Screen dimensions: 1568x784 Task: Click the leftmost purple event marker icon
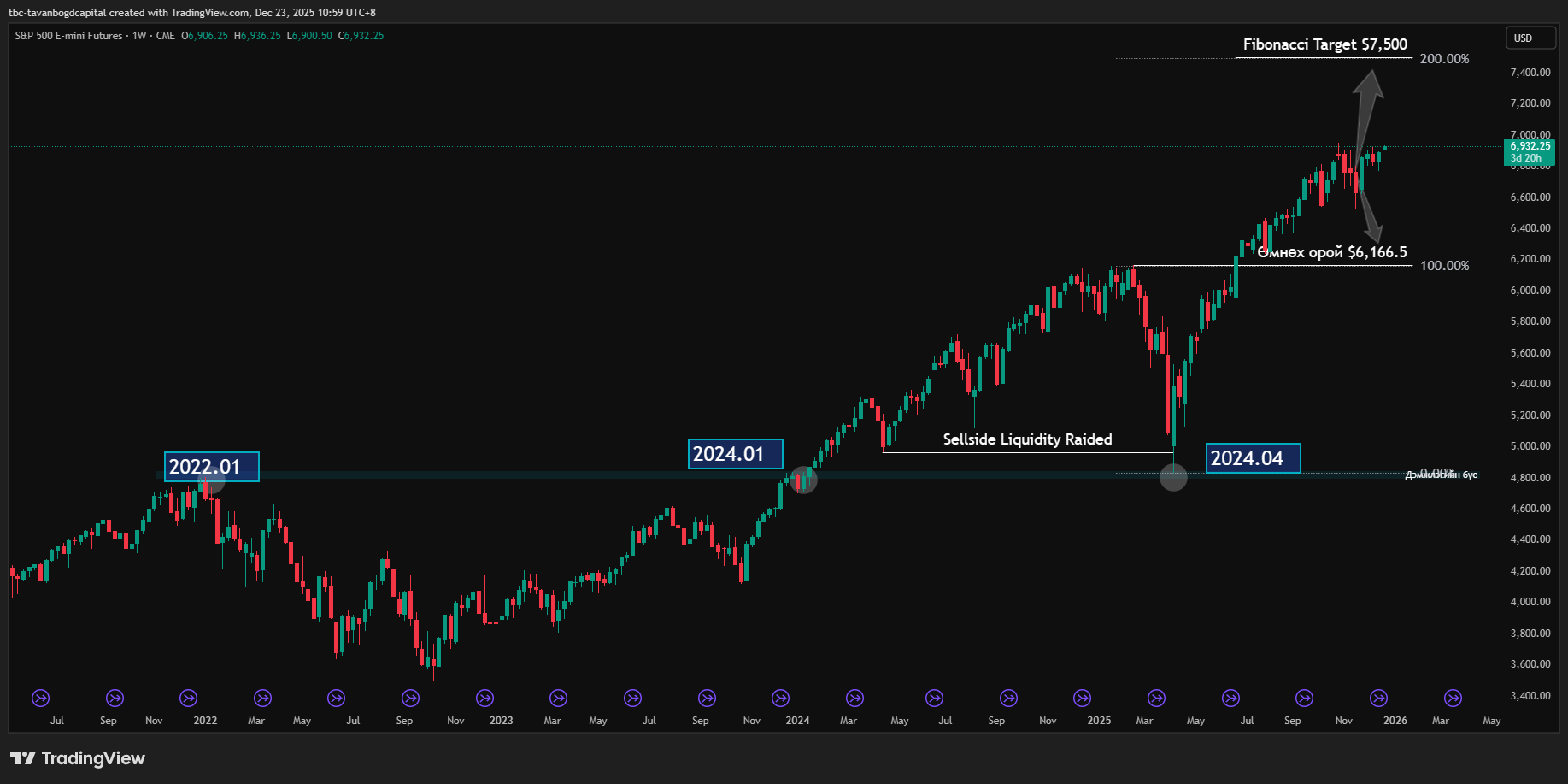pyautogui.click(x=40, y=699)
